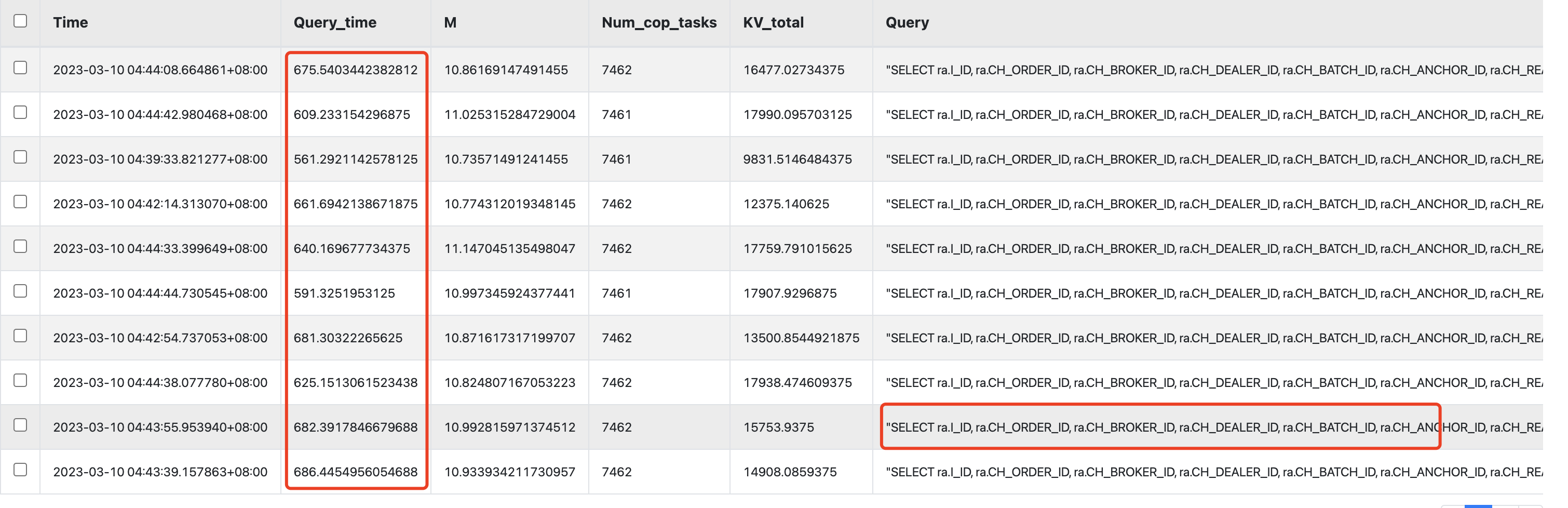The height and width of the screenshot is (508, 1568).
Task: Tick the select-all checkbox in the header row
Action: click(x=20, y=21)
